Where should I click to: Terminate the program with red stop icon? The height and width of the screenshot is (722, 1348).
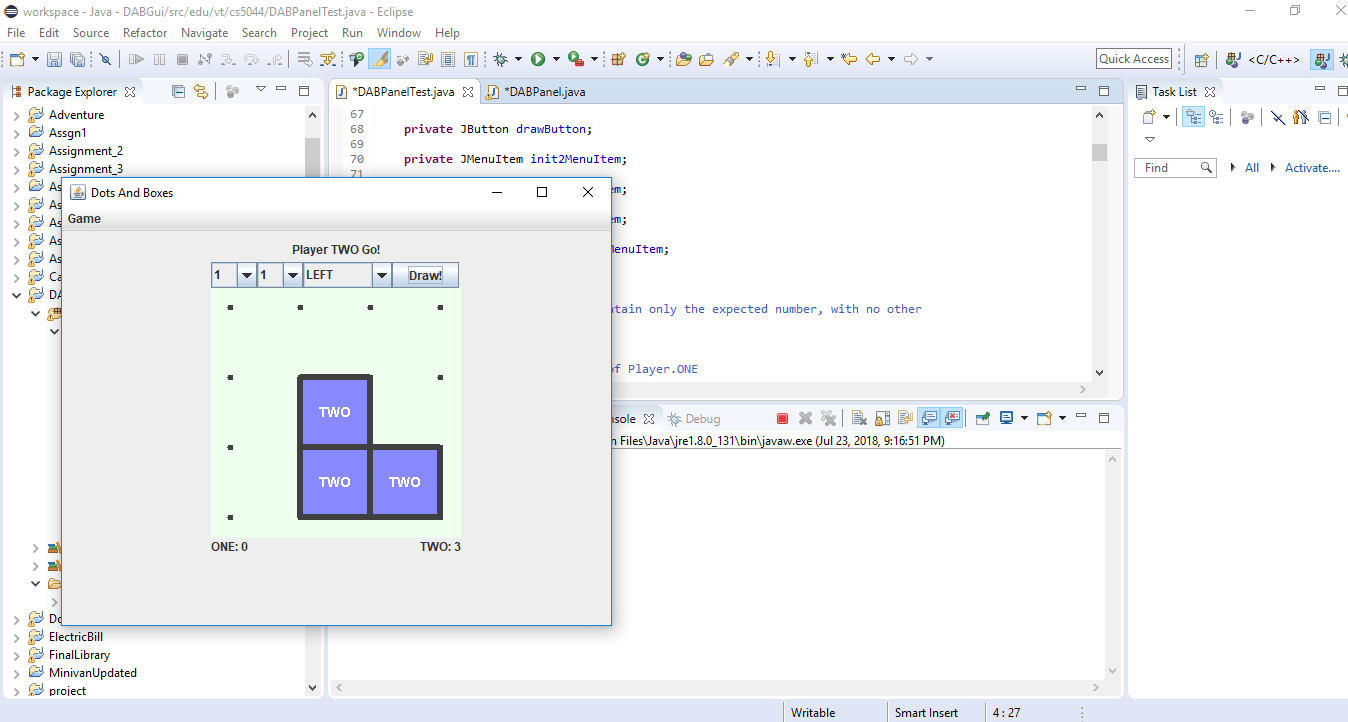click(x=783, y=419)
